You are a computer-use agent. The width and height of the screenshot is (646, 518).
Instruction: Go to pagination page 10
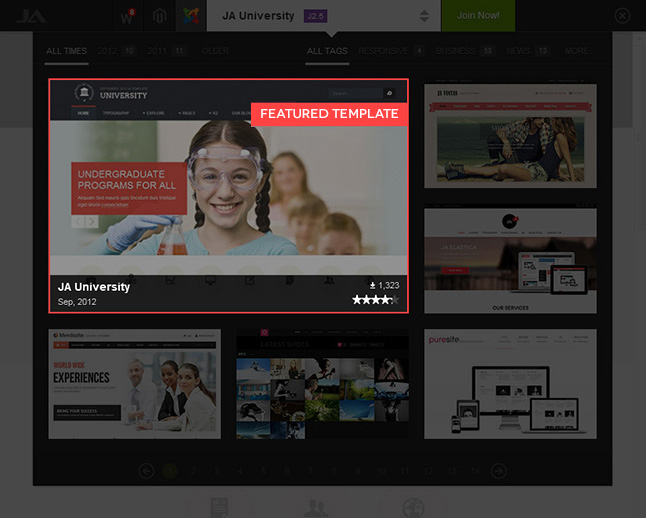pyautogui.click(x=382, y=471)
